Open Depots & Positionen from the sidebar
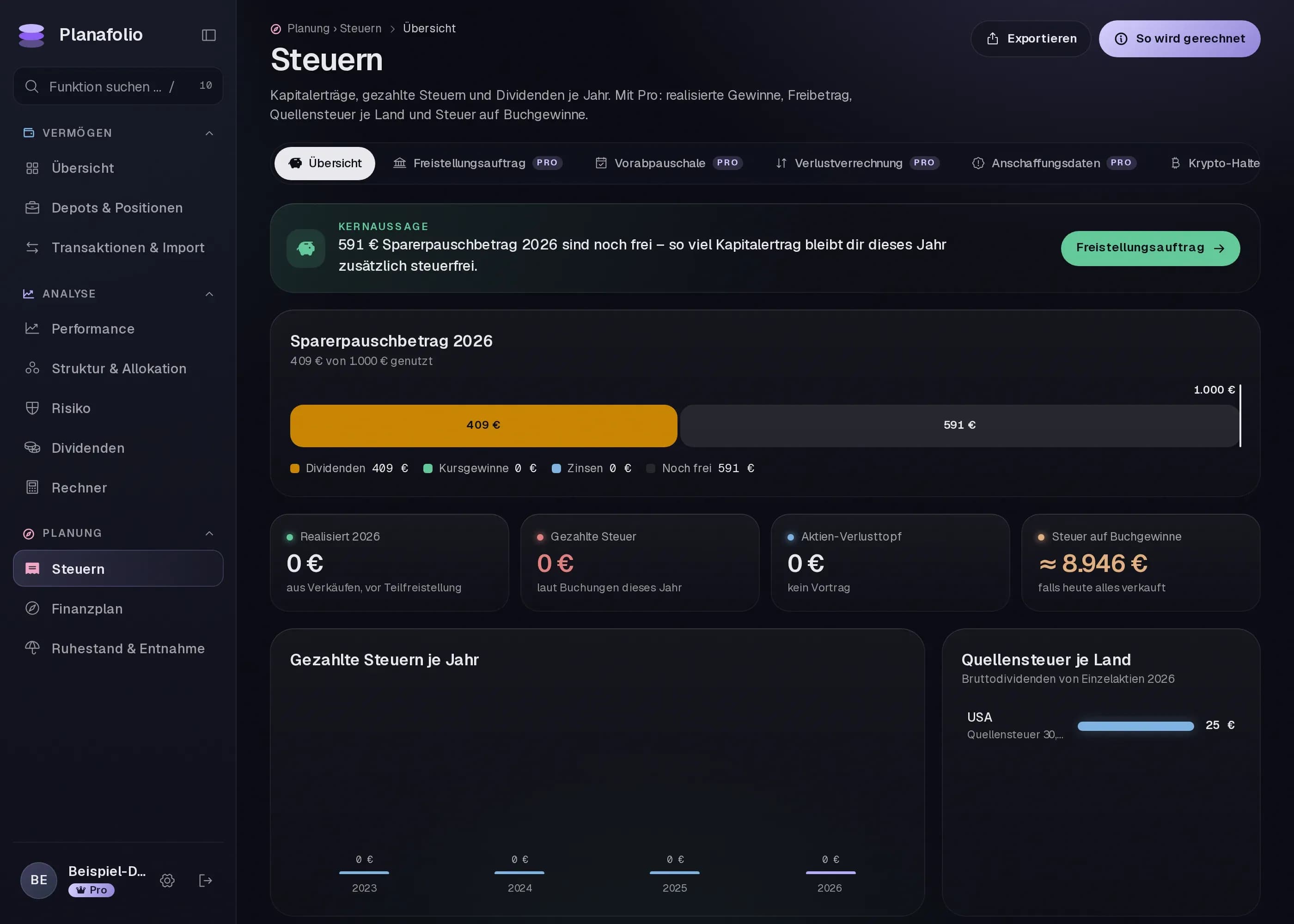1294x924 pixels. [118, 208]
